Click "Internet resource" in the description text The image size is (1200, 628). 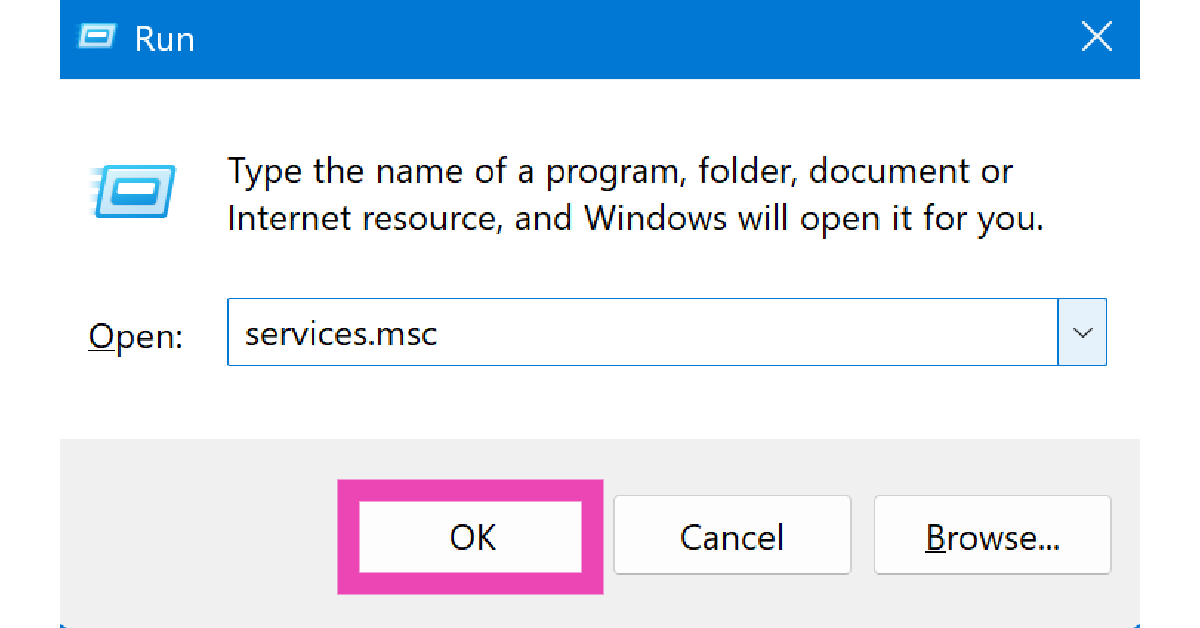[x=360, y=217]
